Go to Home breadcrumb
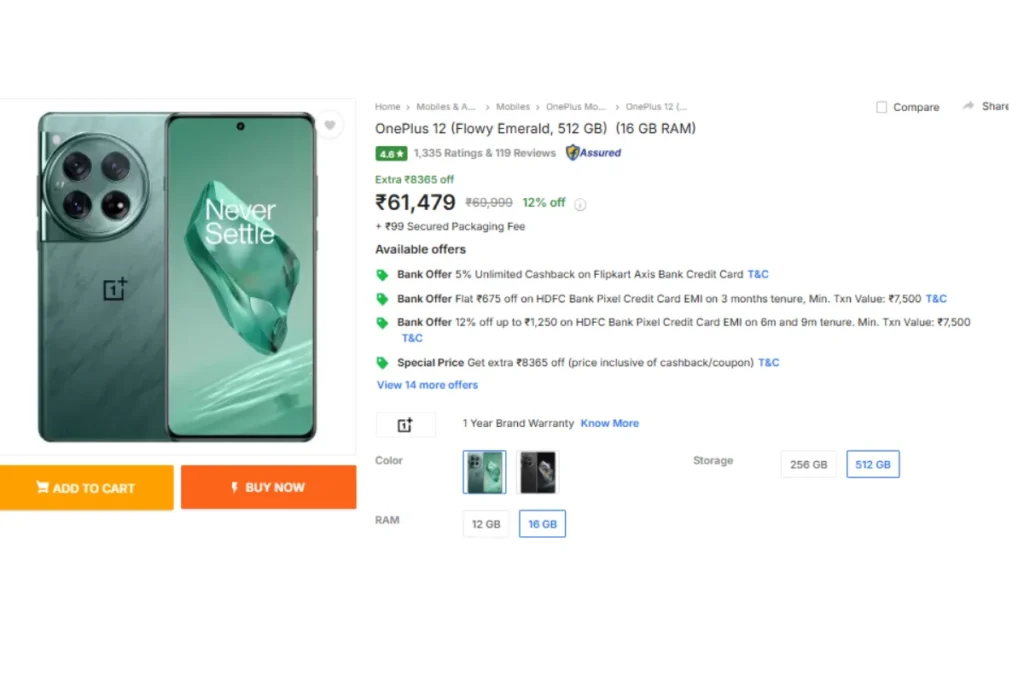 pyautogui.click(x=387, y=107)
